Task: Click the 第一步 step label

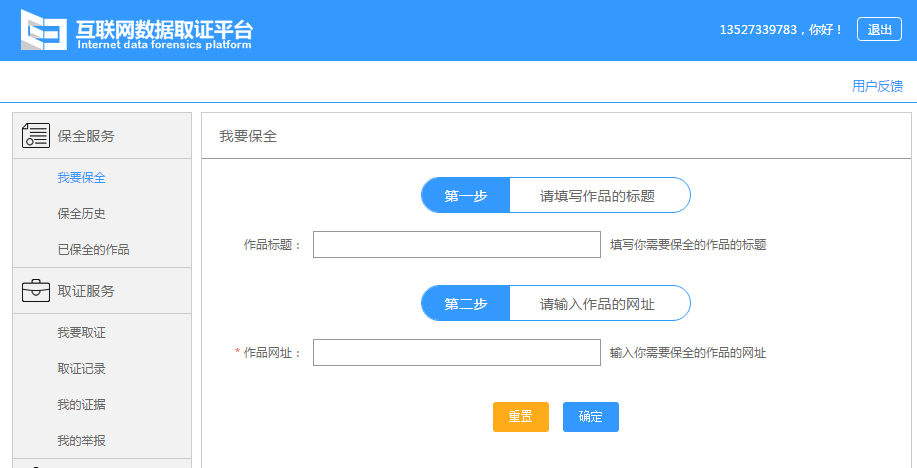Action: (x=466, y=195)
